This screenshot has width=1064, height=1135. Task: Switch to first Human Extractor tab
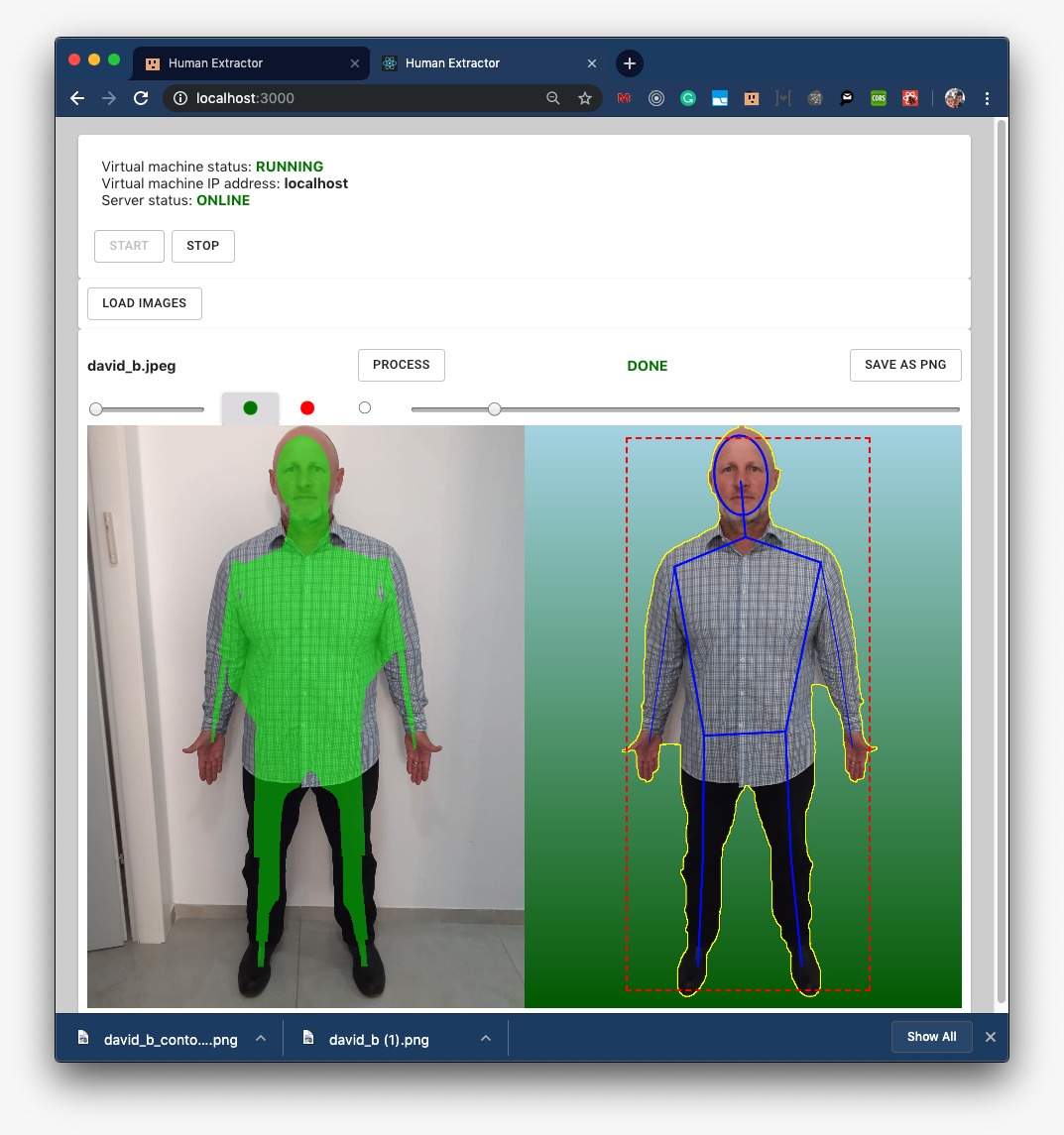pyautogui.click(x=251, y=63)
